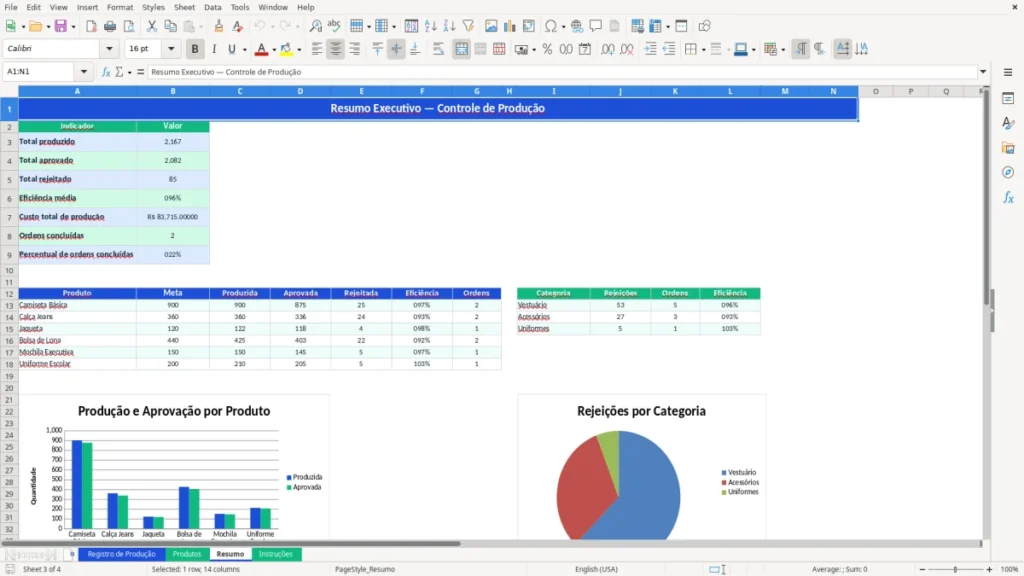Toggle Center Horizontally alignment
1024x576 pixels.
336,49
